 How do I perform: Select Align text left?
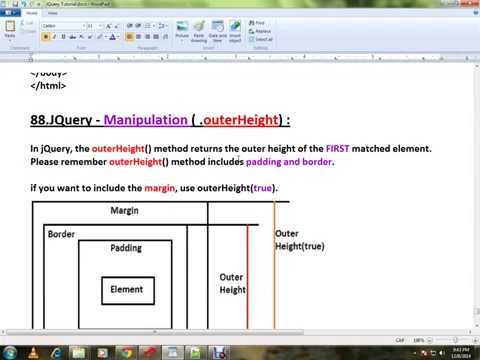tap(130, 37)
